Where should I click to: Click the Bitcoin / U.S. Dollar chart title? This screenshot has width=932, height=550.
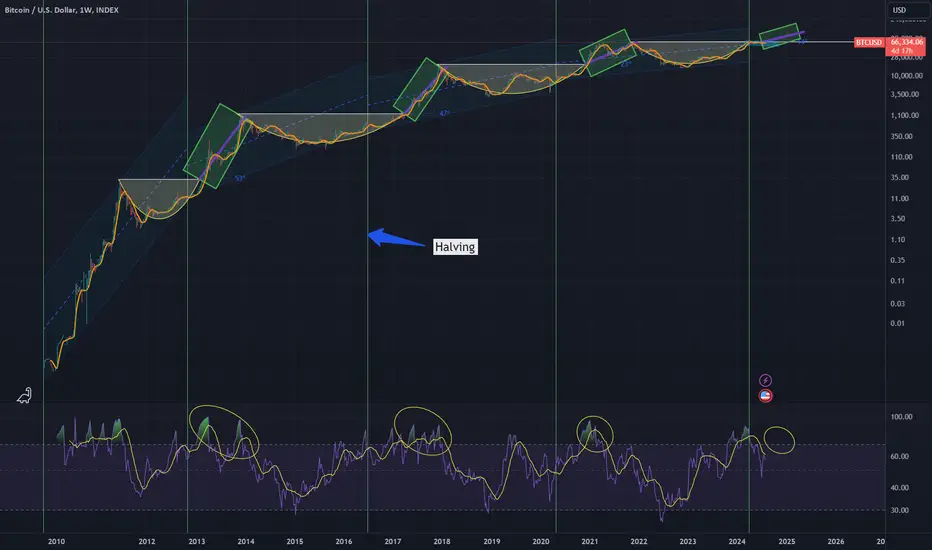coord(62,10)
